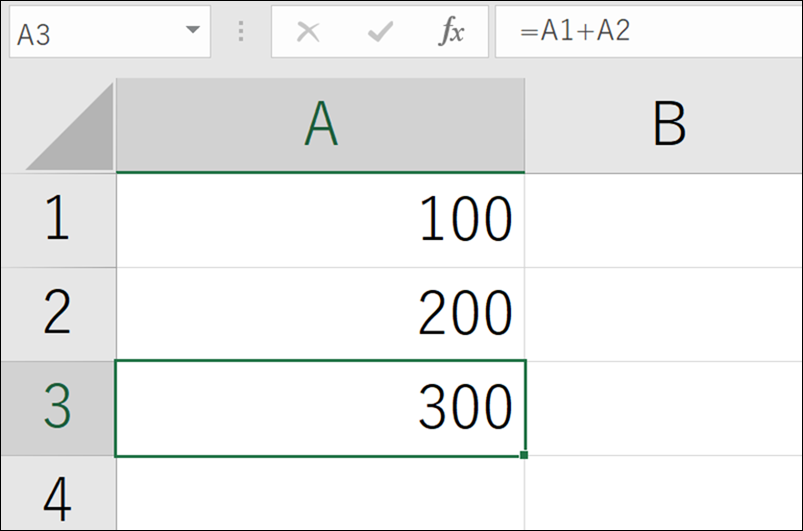This screenshot has width=803, height=531.
Task: Click the Enter checkmark icon in formula bar
Action: (x=380, y=32)
